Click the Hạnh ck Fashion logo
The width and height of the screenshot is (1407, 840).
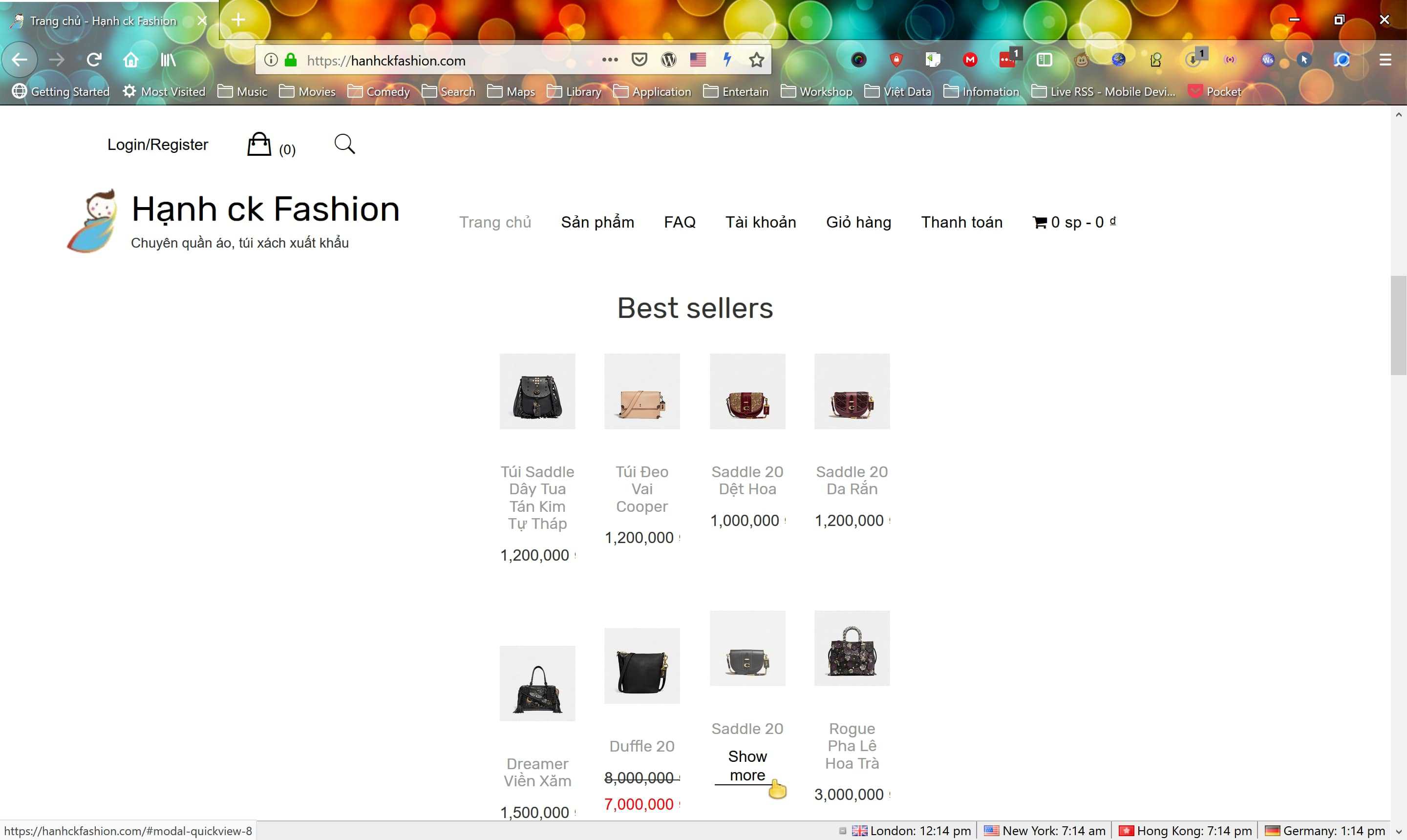pos(92,220)
